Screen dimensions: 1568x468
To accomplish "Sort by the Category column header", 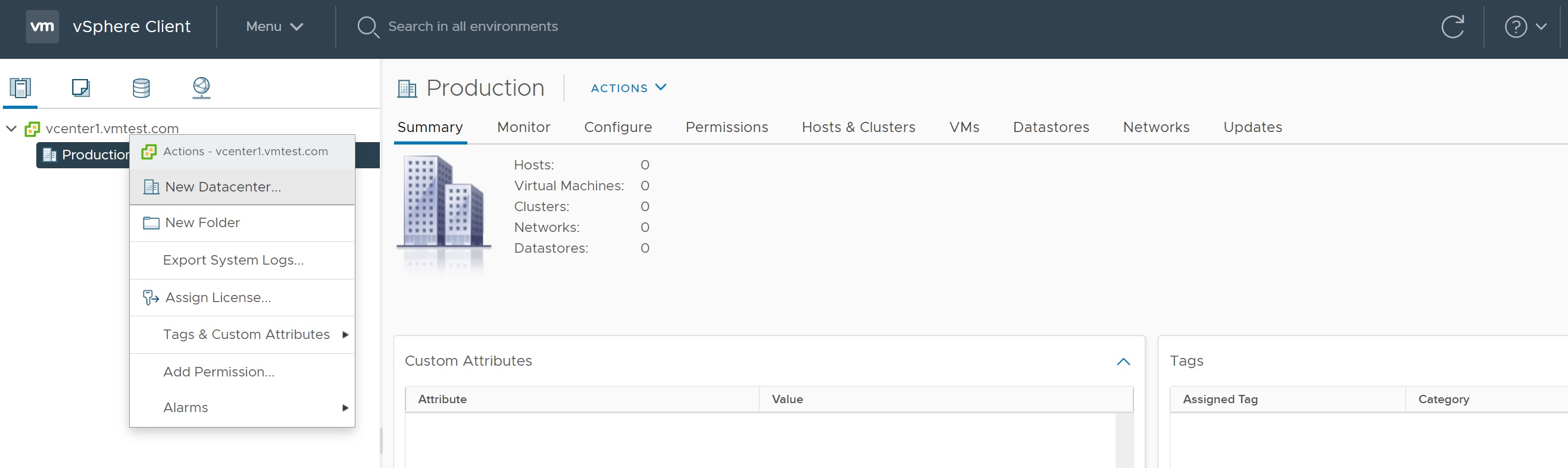I will point(1487,400).
